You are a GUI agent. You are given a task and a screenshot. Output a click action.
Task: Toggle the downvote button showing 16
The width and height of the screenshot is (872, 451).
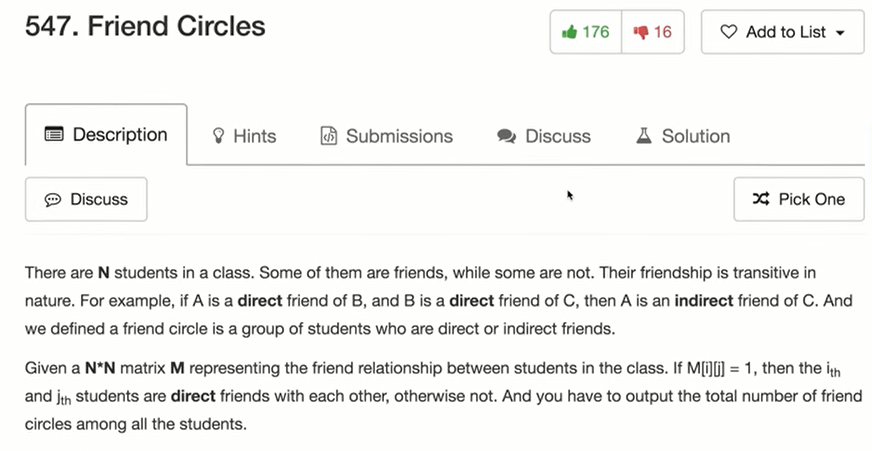point(652,32)
